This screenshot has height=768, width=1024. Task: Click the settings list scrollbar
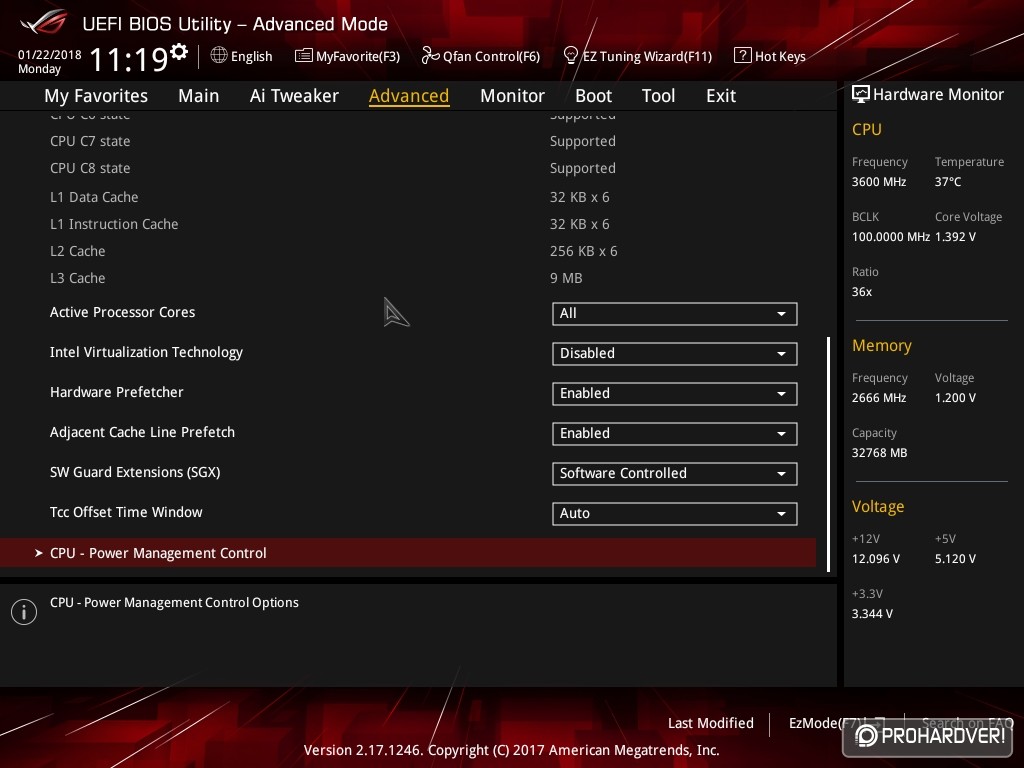pos(828,455)
